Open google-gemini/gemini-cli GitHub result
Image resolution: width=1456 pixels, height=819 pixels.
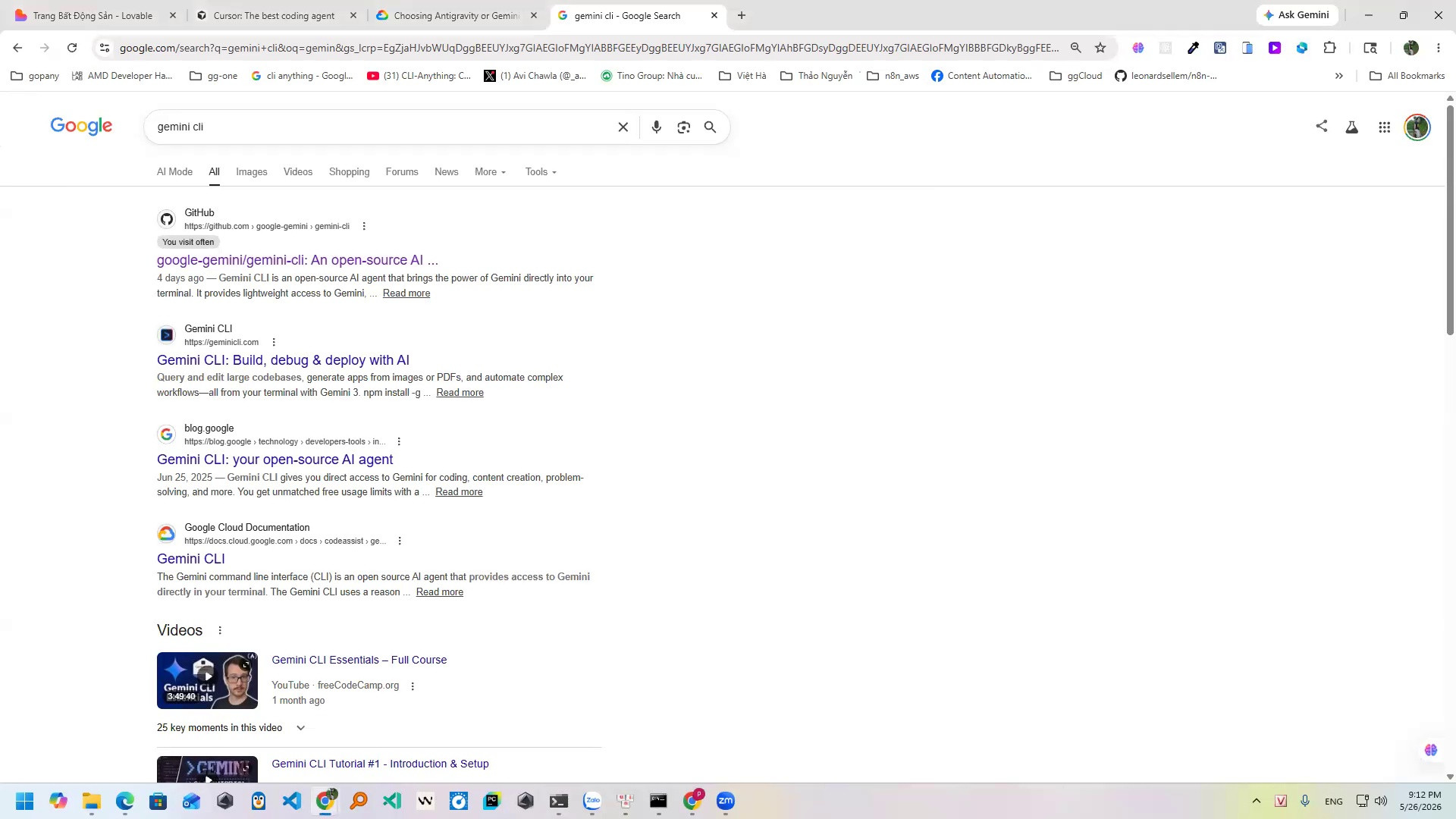tap(297, 260)
